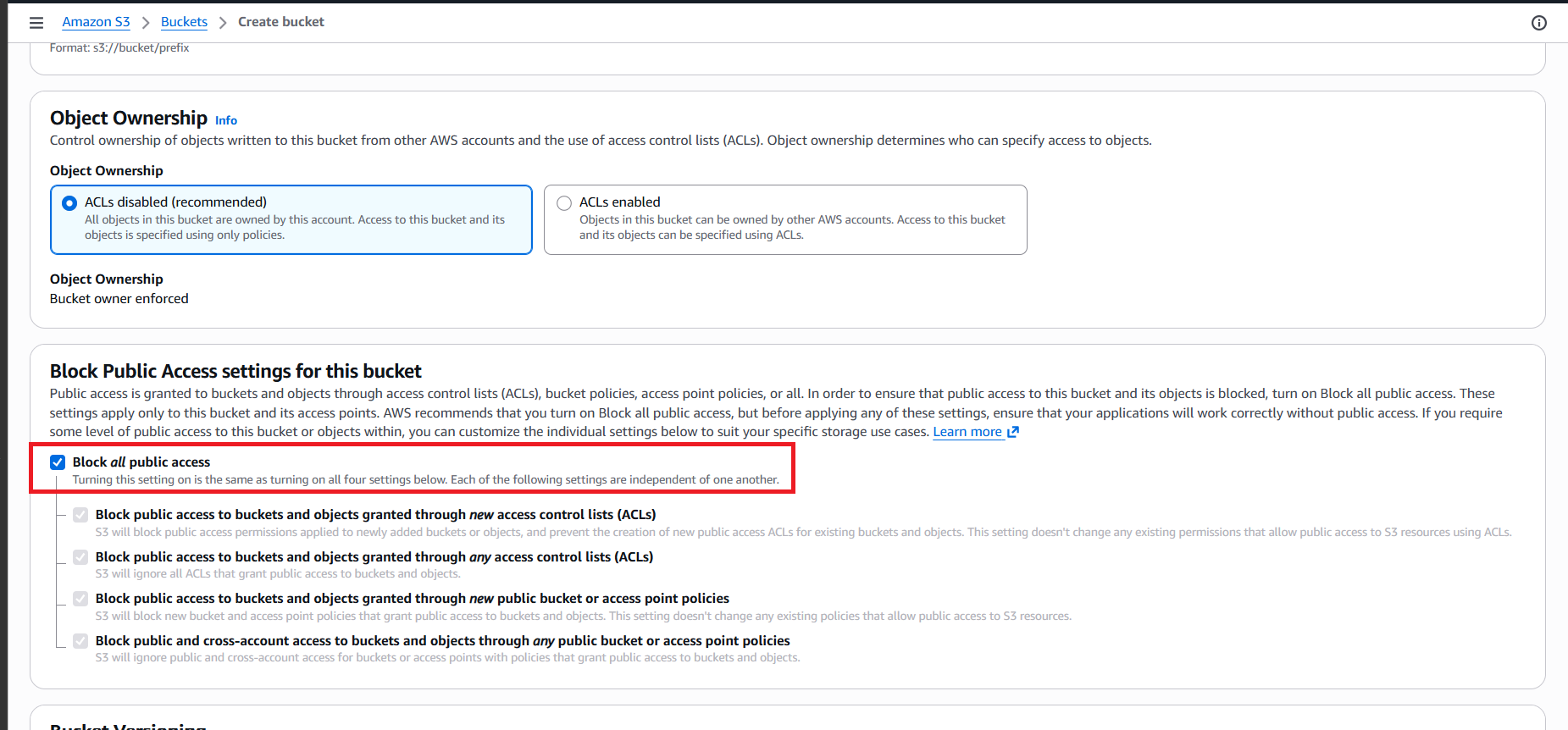Click 'Turning this setting on' description text

click(425, 480)
